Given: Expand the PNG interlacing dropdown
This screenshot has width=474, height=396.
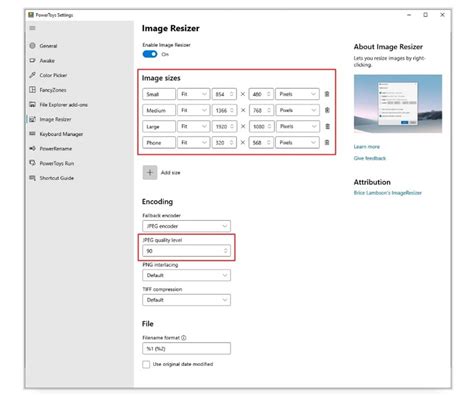Looking at the screenshot, I should 186,275.
